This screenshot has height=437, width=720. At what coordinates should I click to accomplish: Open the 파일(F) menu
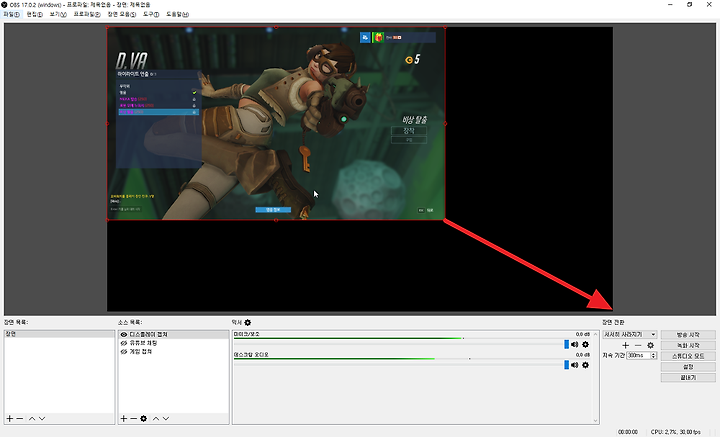coord(11,14)
